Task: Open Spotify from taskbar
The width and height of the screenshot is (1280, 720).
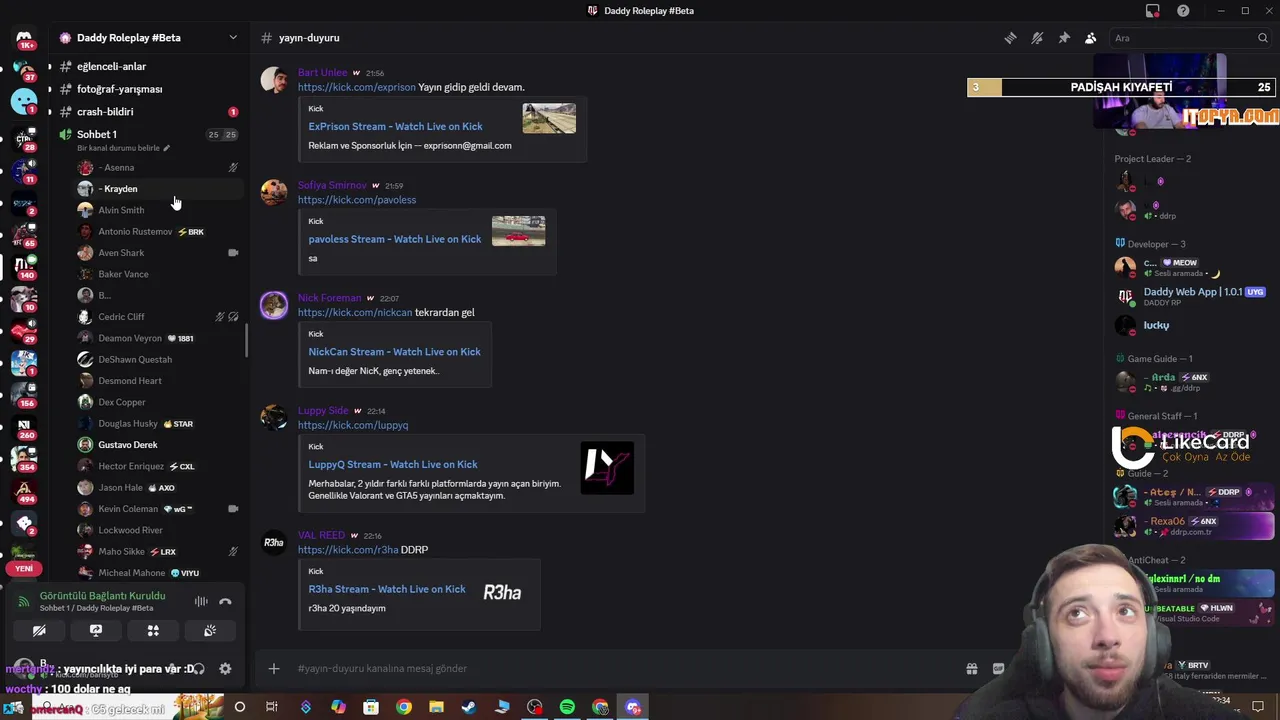Action: point(567,707)
